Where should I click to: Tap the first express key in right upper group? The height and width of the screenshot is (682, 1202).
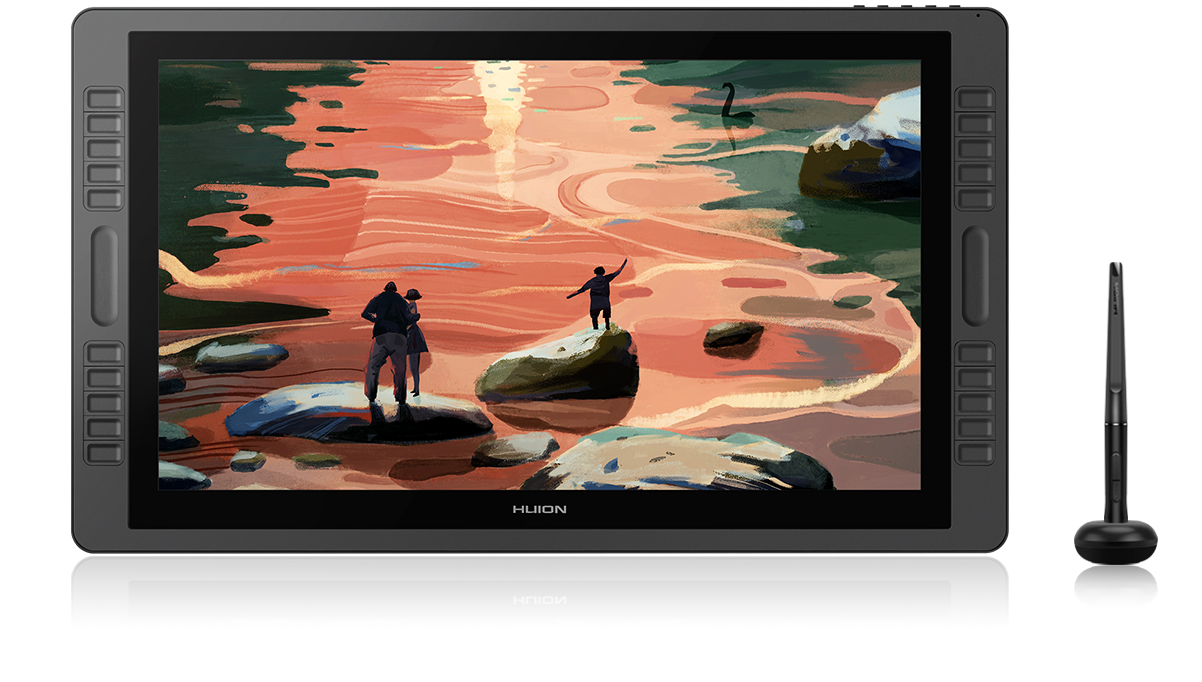tap(975, 98)
